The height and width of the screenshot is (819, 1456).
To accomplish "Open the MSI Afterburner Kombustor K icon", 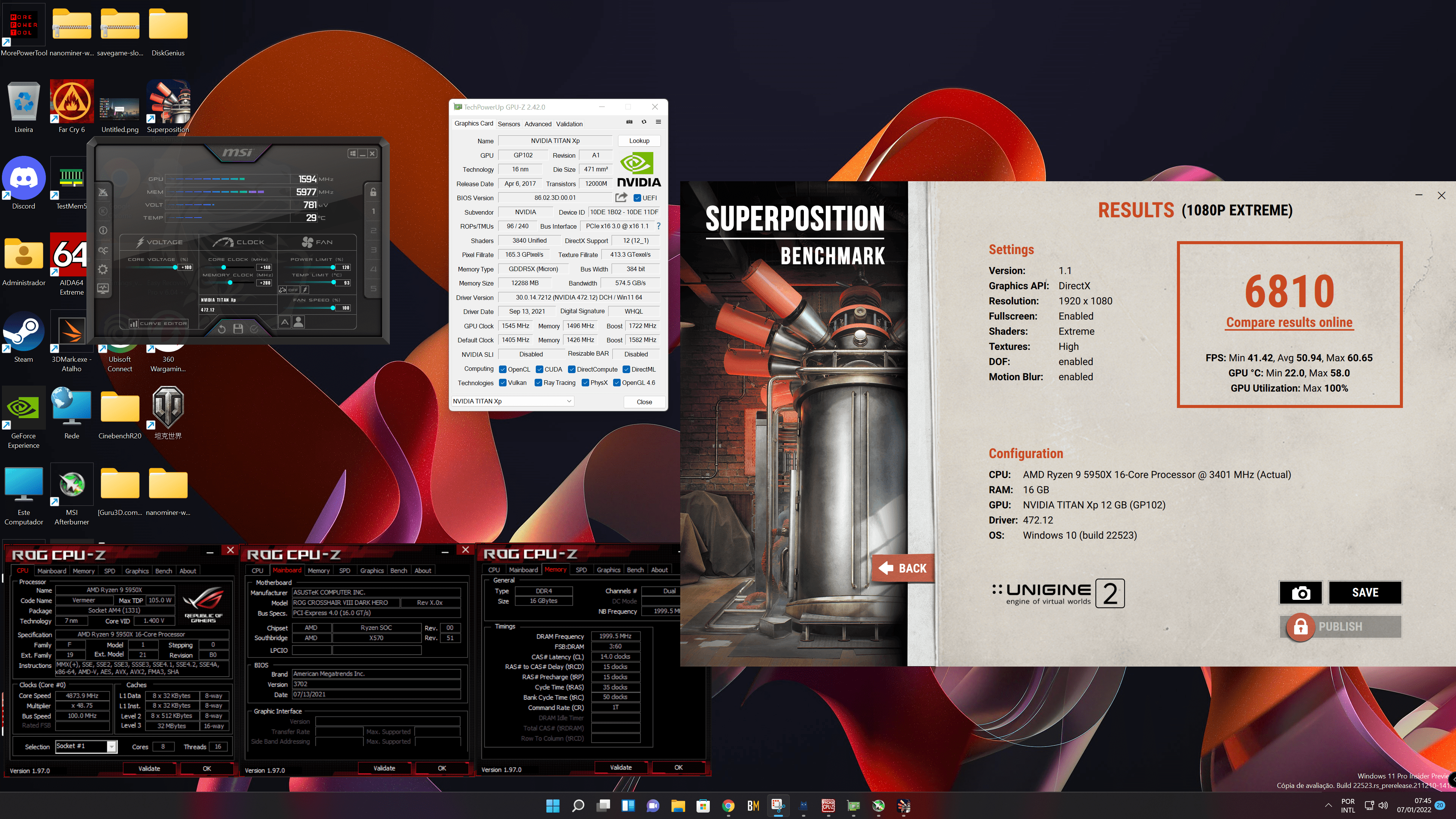I will (103, 211).
